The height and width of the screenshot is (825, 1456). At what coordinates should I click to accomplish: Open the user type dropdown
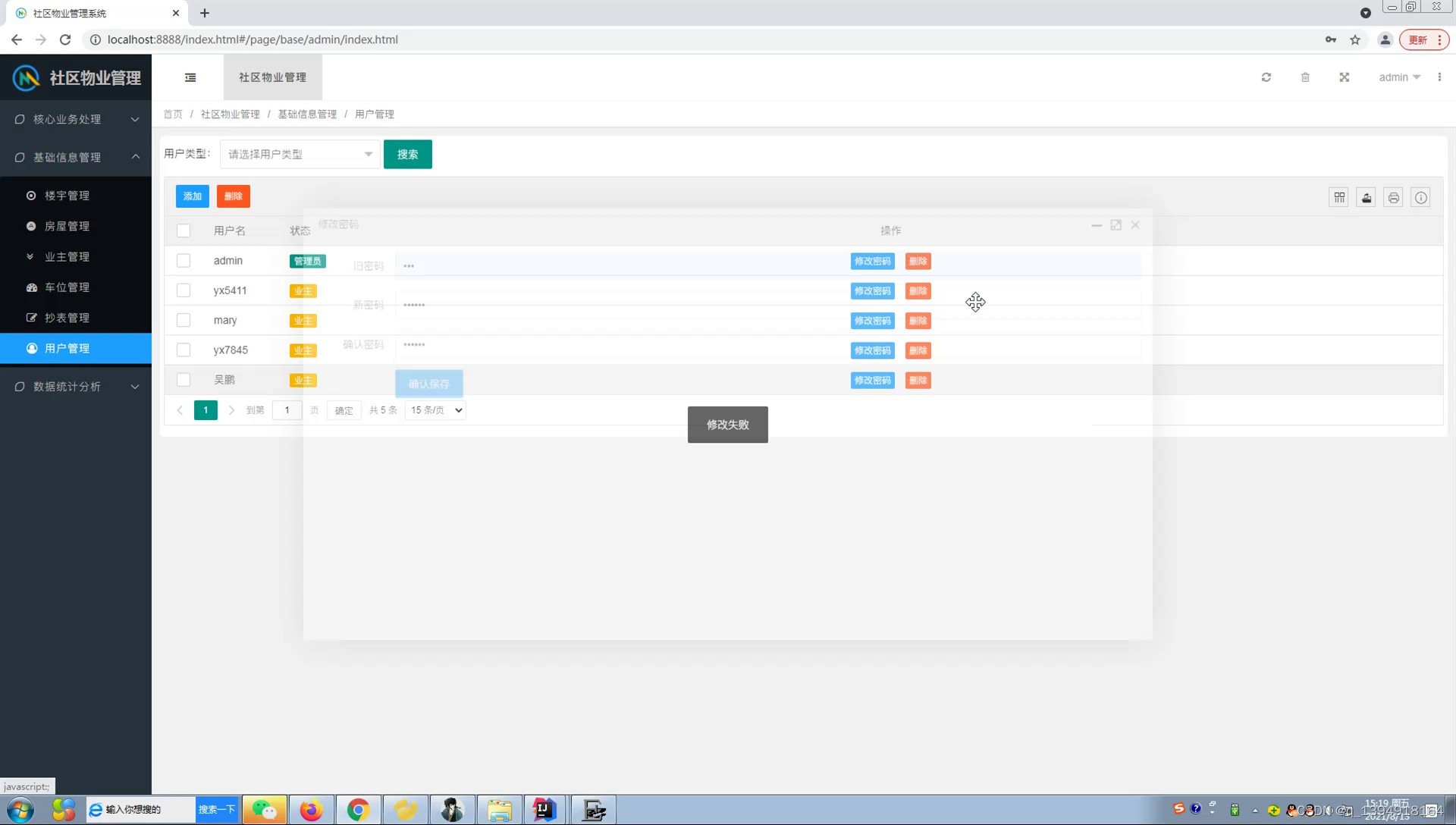point(300,155)
